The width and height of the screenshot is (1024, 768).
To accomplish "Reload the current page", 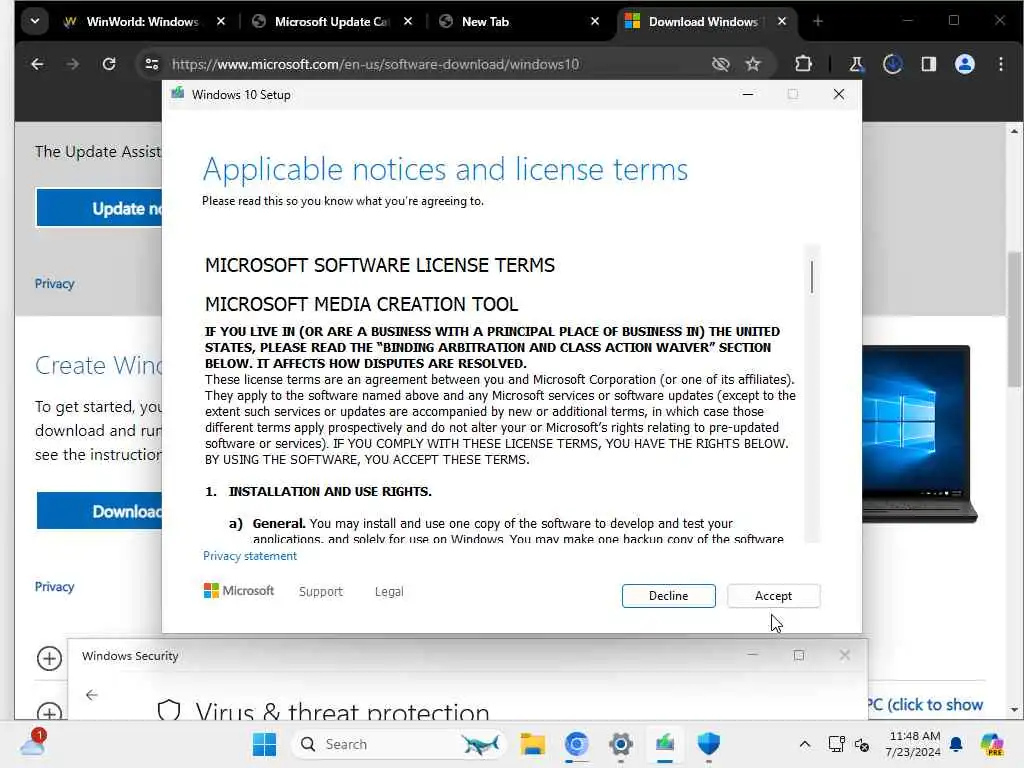I will pos(109,64).
